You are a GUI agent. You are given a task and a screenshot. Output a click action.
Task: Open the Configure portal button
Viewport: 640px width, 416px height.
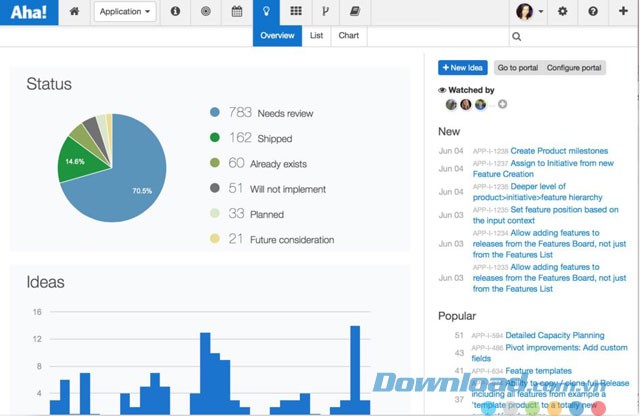[x=574, y=68]
